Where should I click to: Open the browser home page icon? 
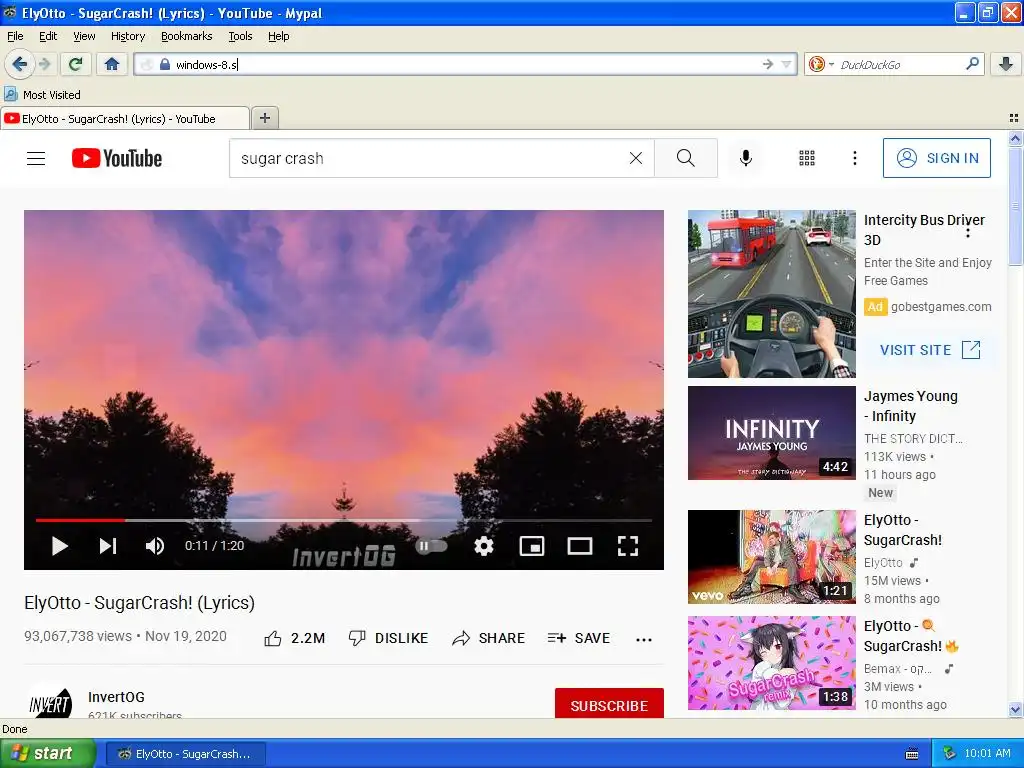tap(112, 64)
